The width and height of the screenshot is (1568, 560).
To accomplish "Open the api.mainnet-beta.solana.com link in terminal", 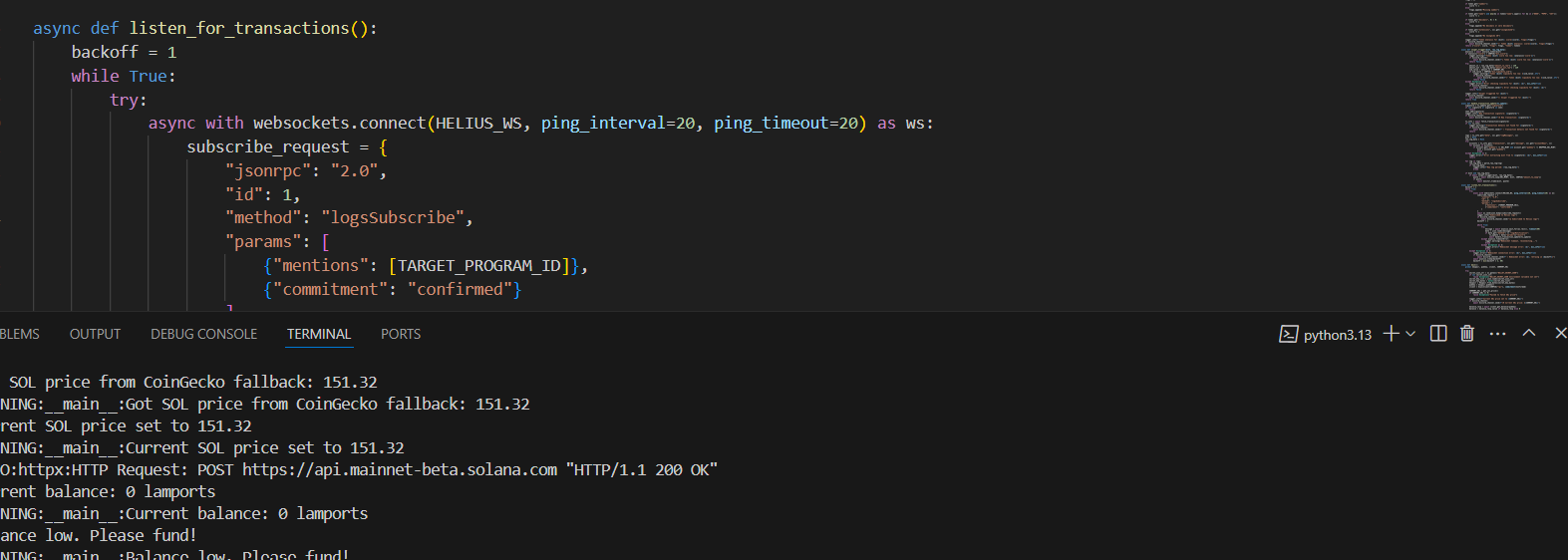I will click(x=400, y=469).
